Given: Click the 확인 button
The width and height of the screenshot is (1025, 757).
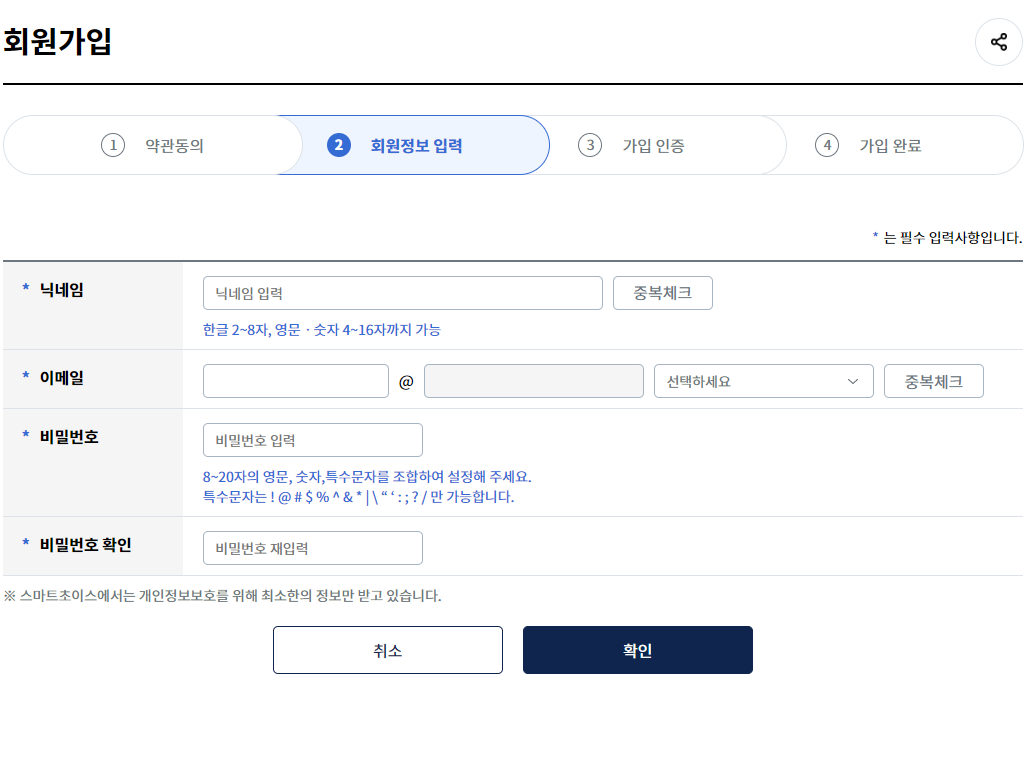Looking at the screenshot, I should point(637,650).
